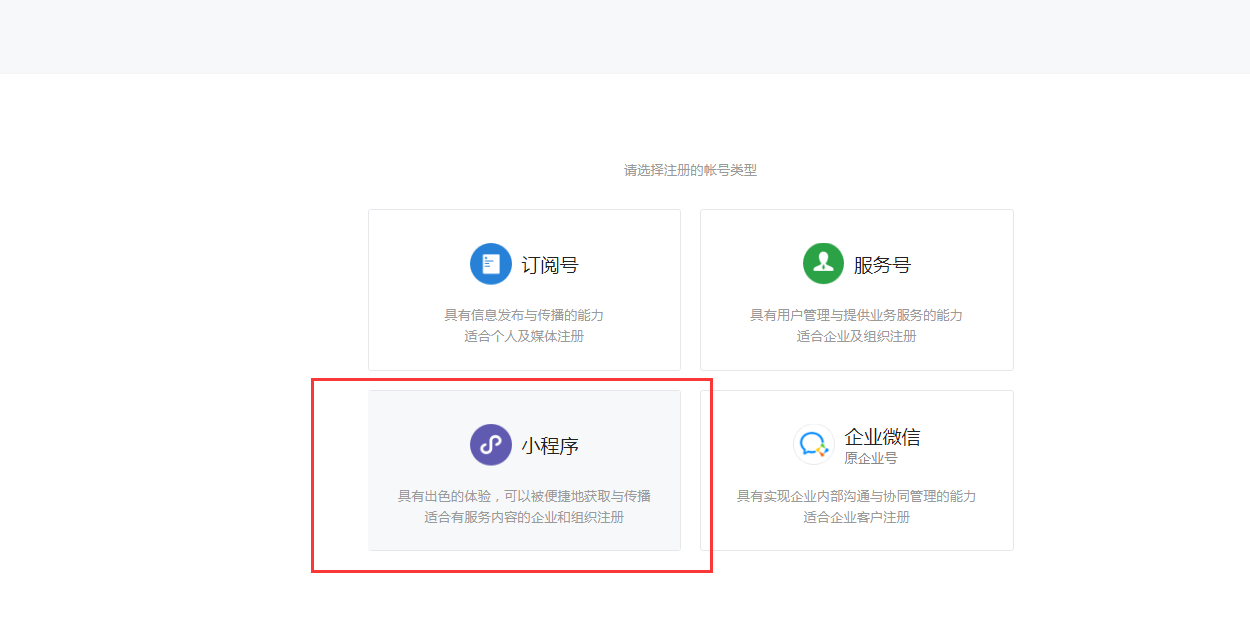Click 具有出色的体验，可以被便捷地获取与传播 description
The height and width of the screenshot is (640, 1250).
click(524, 496)
